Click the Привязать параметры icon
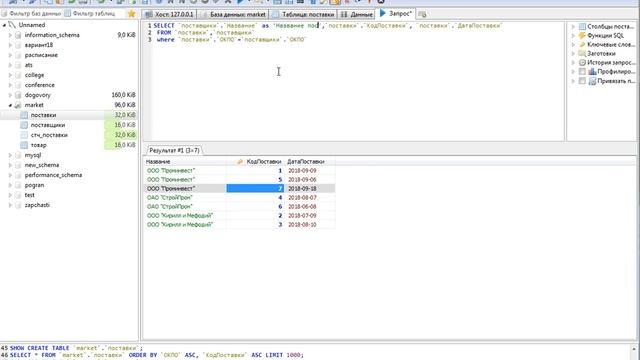Viewport: 640px width, 360px height. coord(592,81)
